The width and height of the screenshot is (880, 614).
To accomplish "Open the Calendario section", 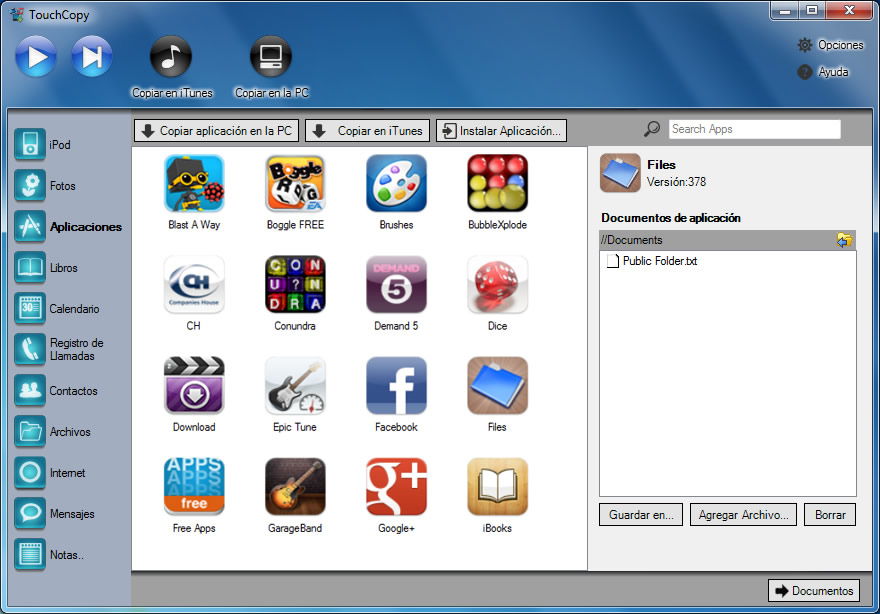I will point(57,308).
